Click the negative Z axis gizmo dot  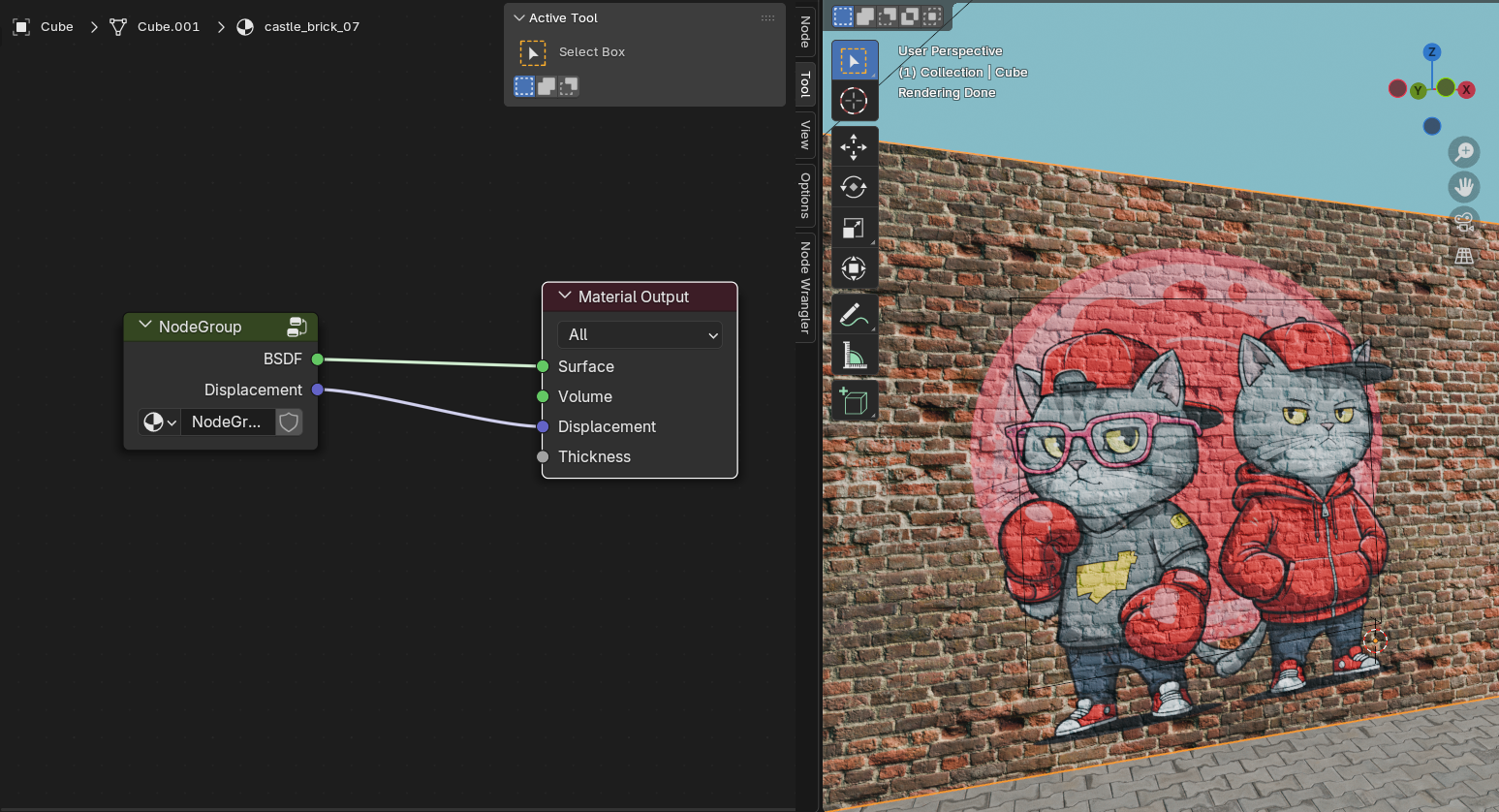pyautogui.click(x=1432, y=126)
